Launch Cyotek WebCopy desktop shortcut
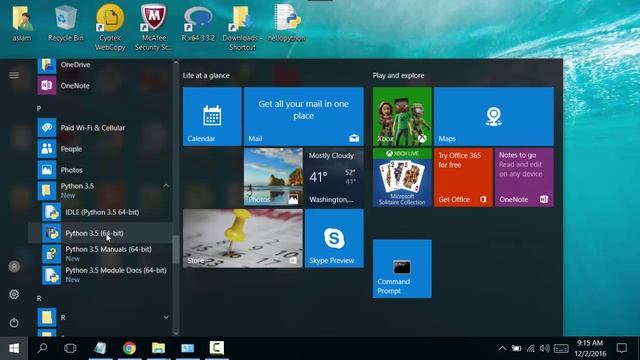The width and height of the screenshot is (640, 360). [110, 27]
